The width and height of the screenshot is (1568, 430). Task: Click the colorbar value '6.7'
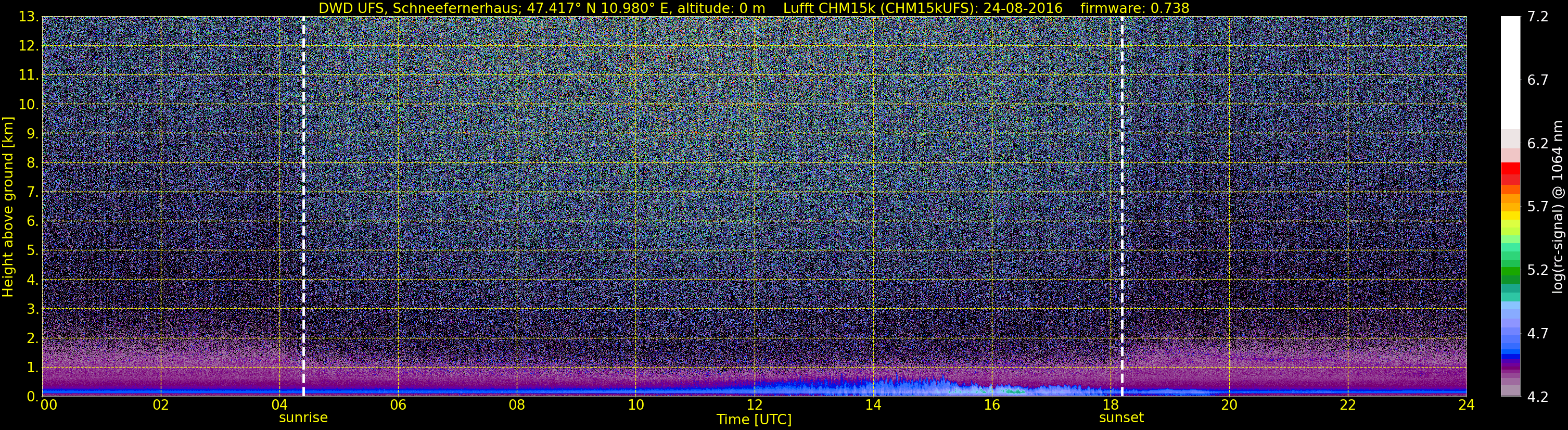click(1538, 80)
